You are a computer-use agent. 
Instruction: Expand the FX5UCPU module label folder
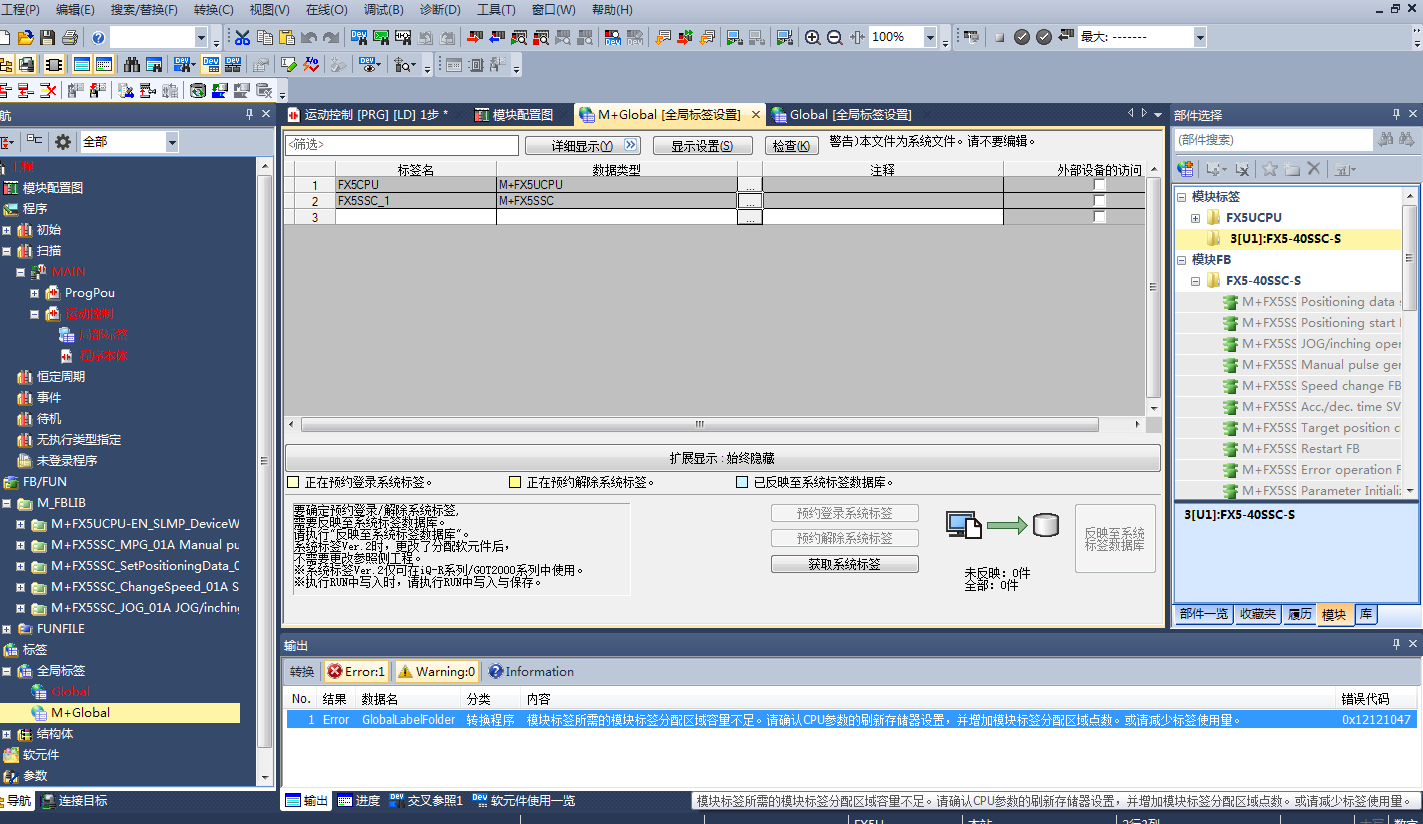(x=1195, y=218)
